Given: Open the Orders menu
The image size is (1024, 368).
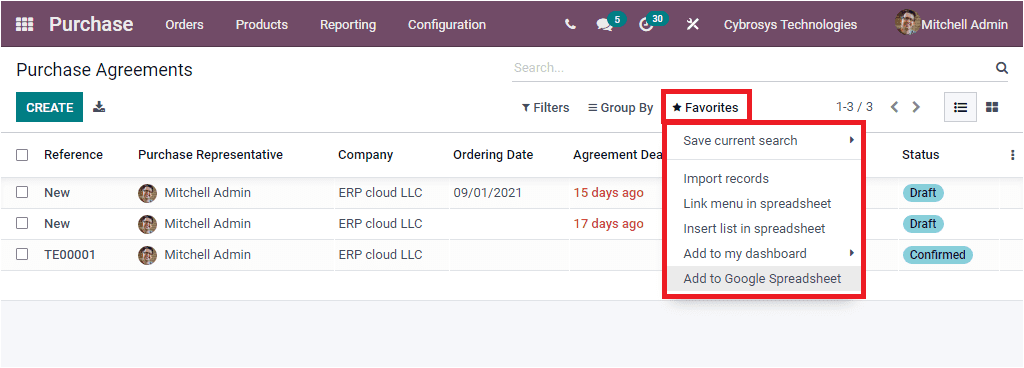Looking at the screenshot, I should (184, 25).
